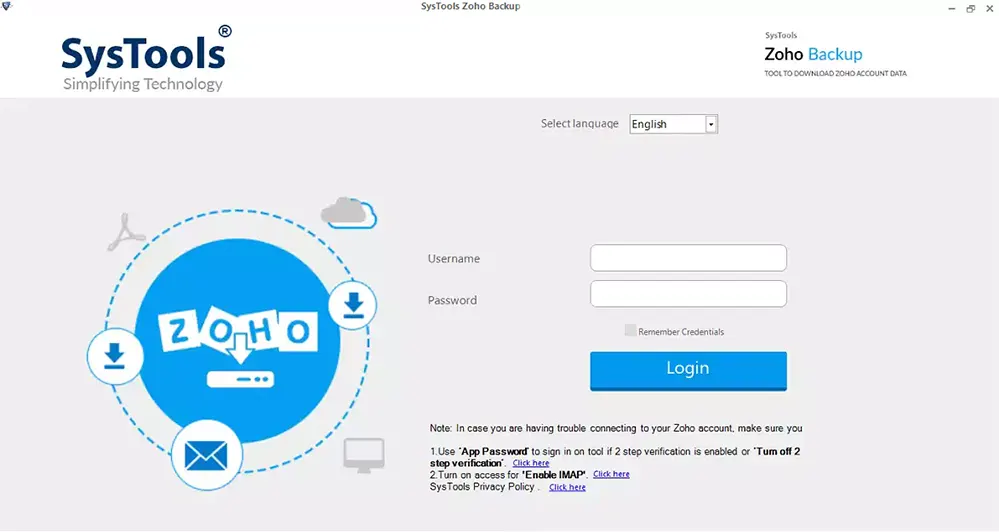Screen dimensions: 999x532
Task: Click the Login button
Action: [x=688, y=370]
